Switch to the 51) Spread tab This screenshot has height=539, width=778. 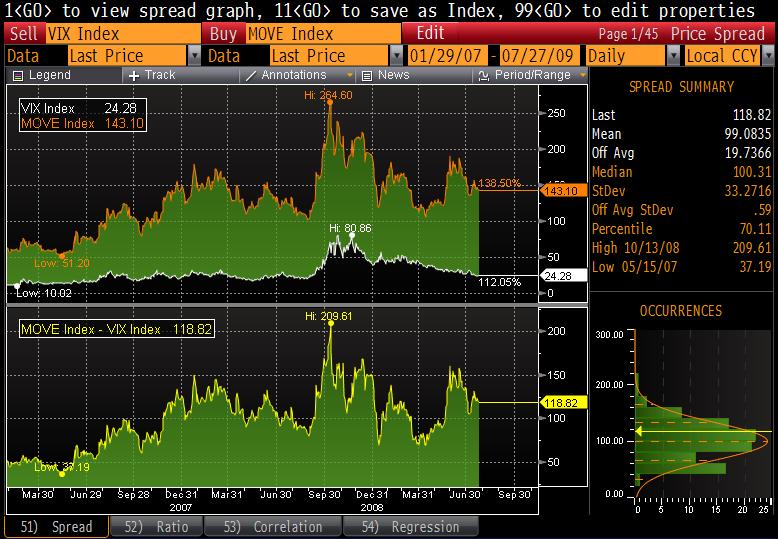click(x=56, y=527)
